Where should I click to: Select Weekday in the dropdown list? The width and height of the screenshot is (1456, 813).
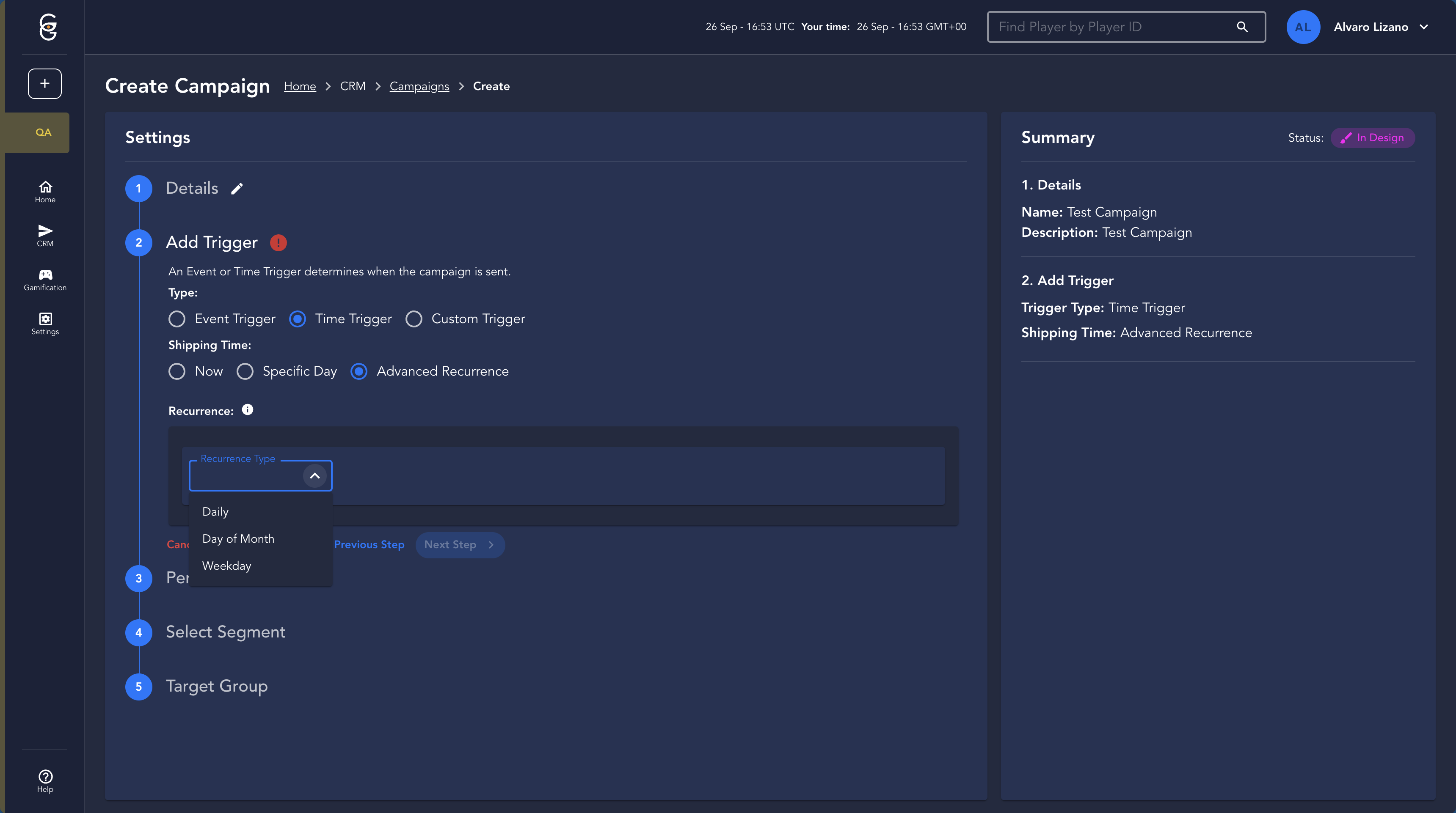(x=226, y=566)
